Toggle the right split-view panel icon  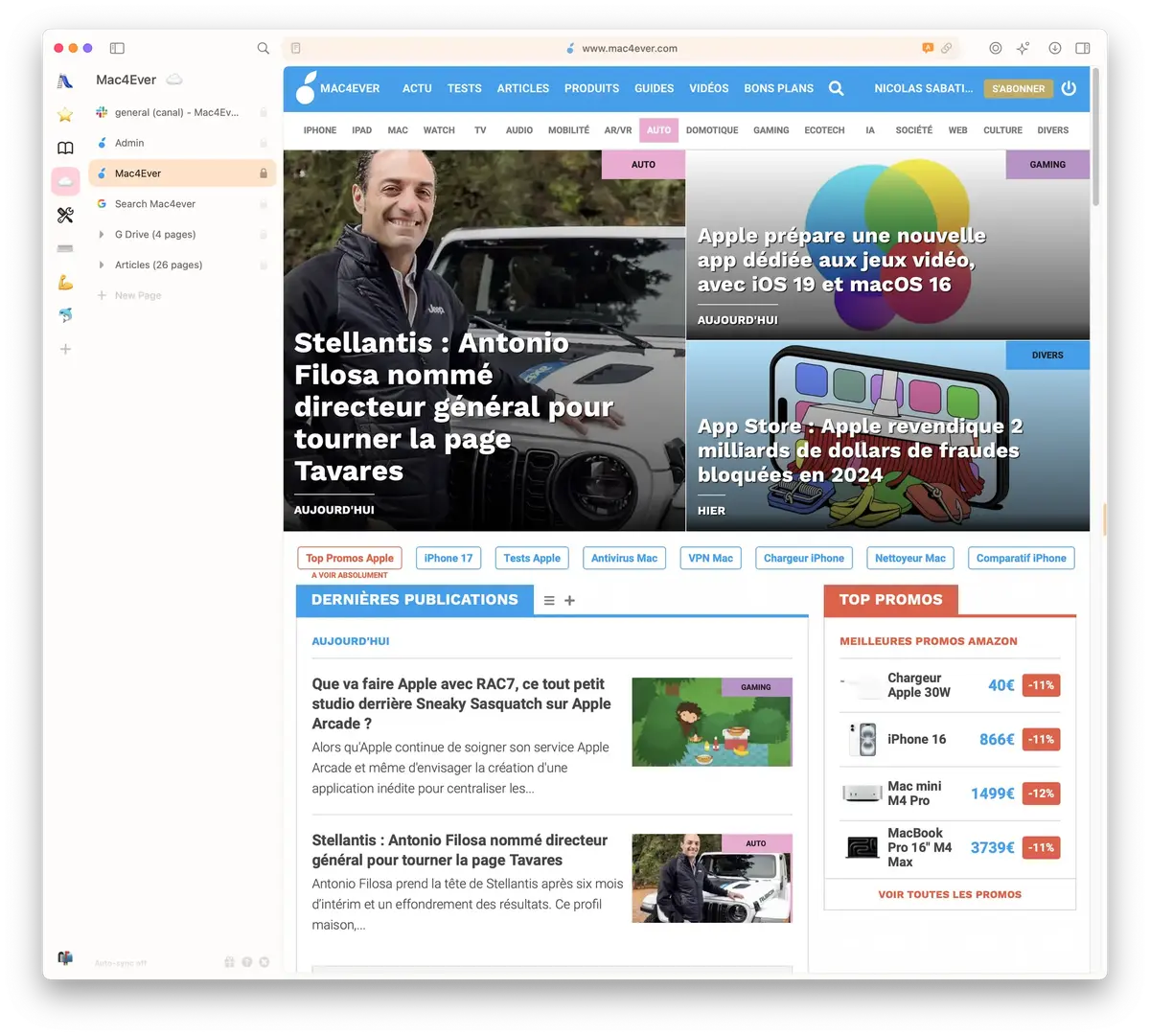pos(1083,48)
